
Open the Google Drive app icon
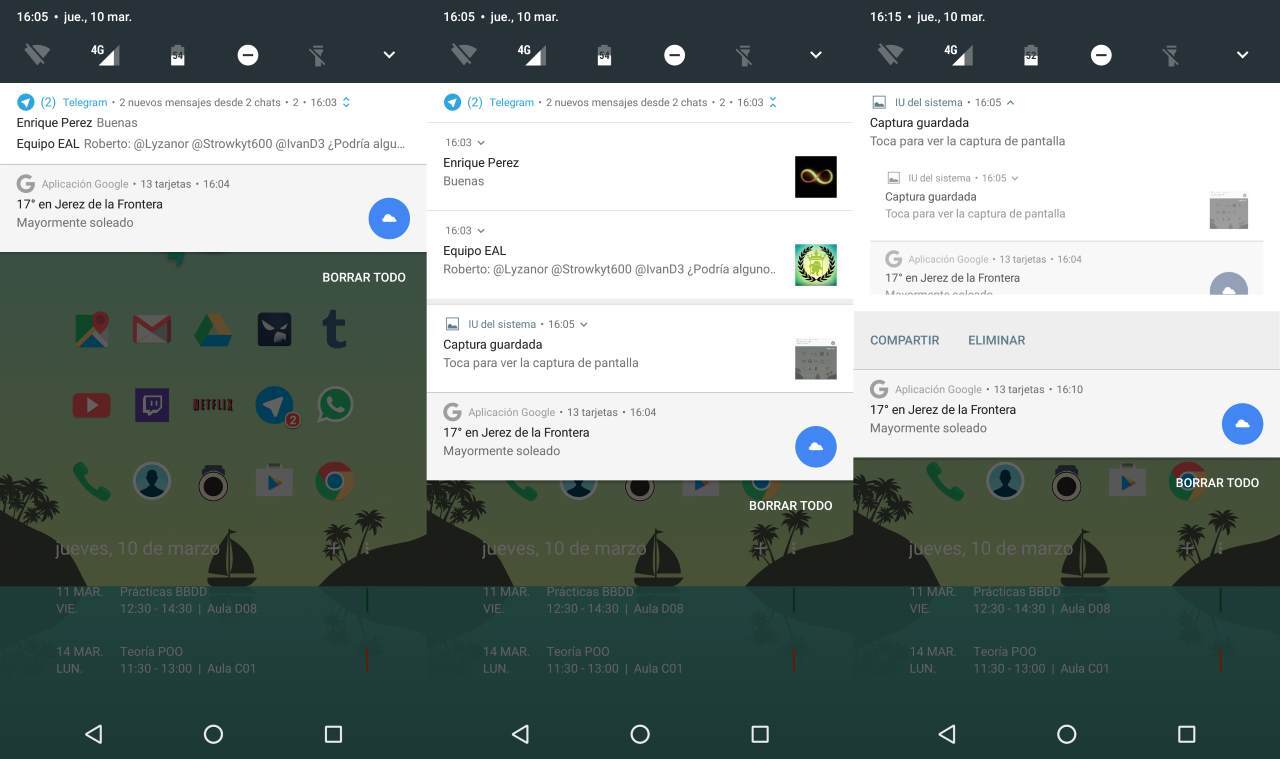(x=213, y=329)
